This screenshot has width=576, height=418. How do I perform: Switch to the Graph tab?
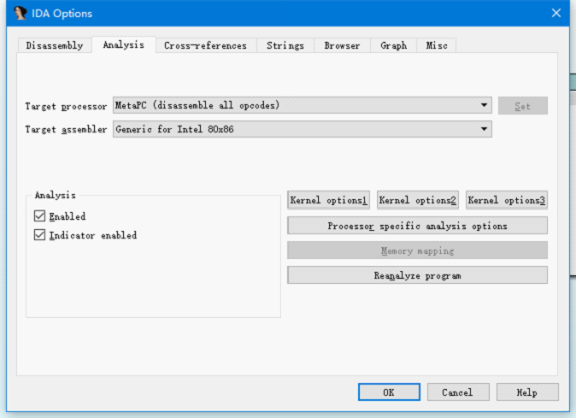pos(393,46)
